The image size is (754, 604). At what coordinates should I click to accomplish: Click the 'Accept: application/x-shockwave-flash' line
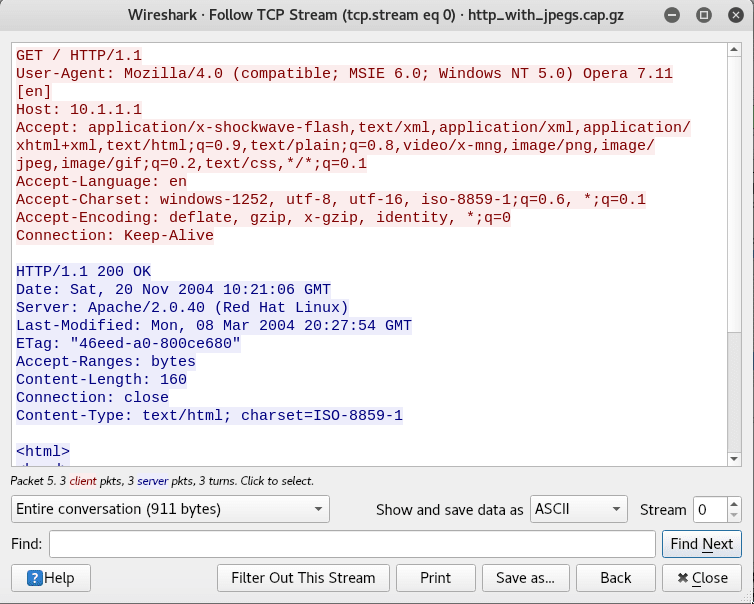pos(353,127)
